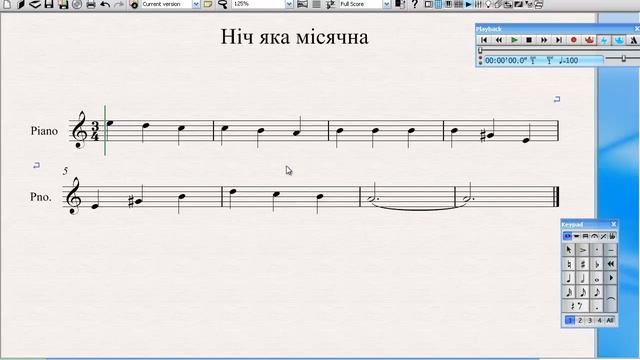Toggle the Live Playback blue icon
The width and height of the screenshot is (640, 360).
click(619, 40)
